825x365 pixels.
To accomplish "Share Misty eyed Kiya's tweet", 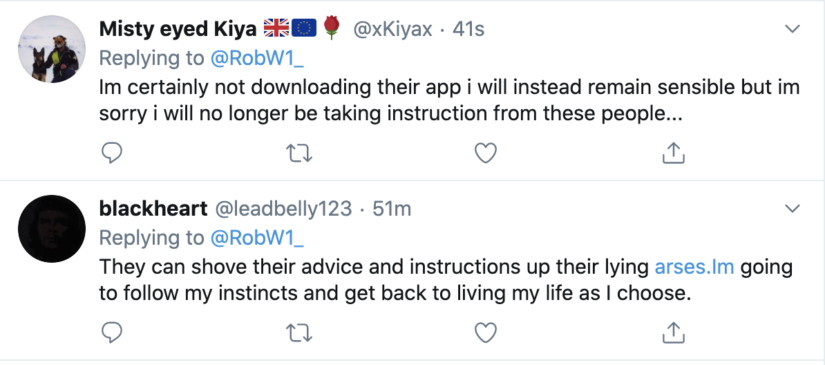I will pos(673,153).
